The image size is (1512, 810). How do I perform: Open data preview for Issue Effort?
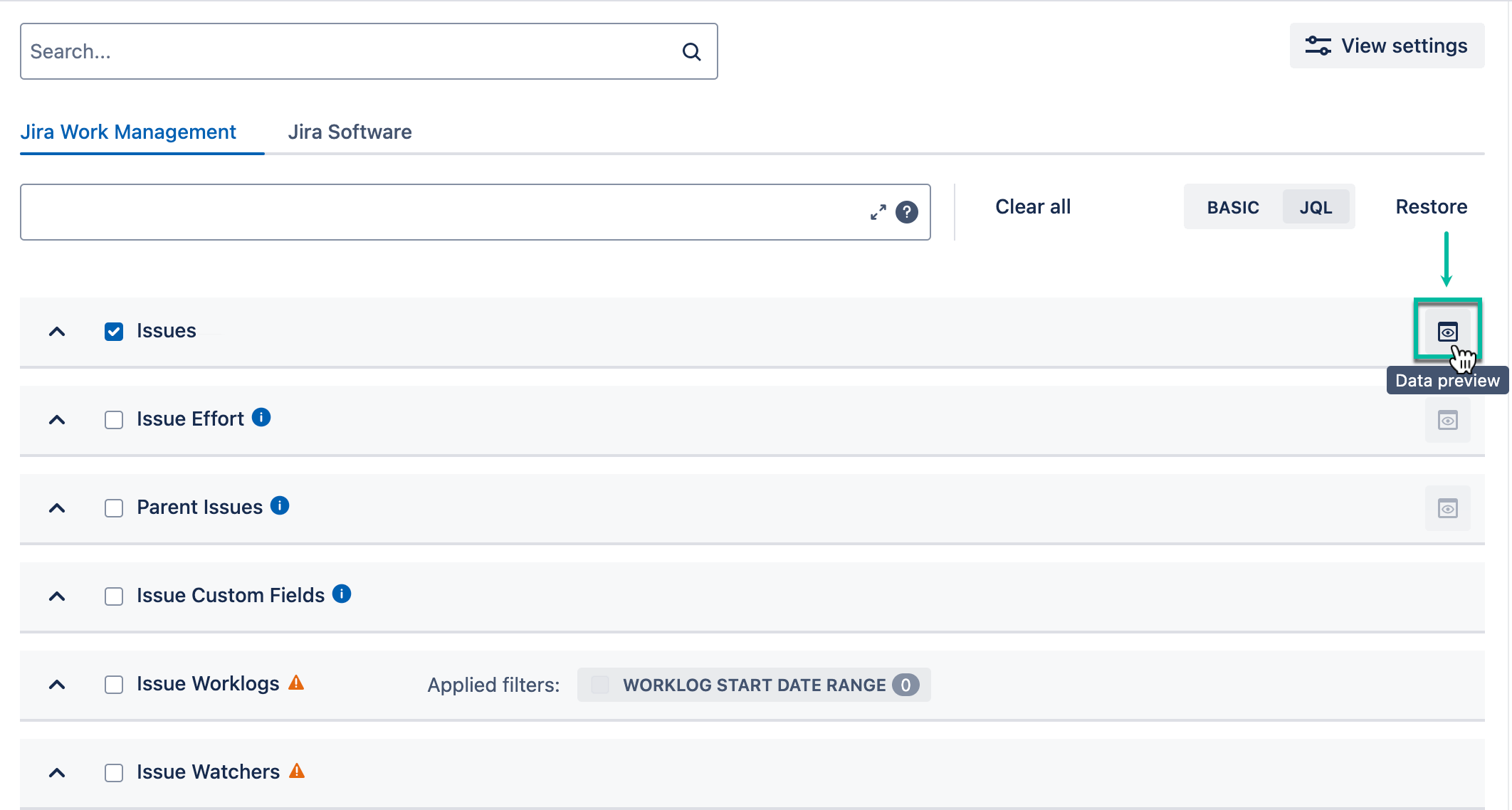[x=1447, y=420]
